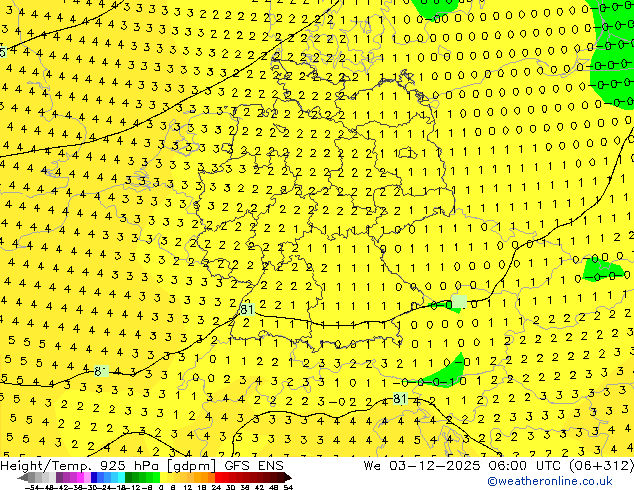Select the dark green swatch above -12 in legend
Image resolution: width=634 pixels, height=490 pixels.
(x=129, y=477)
